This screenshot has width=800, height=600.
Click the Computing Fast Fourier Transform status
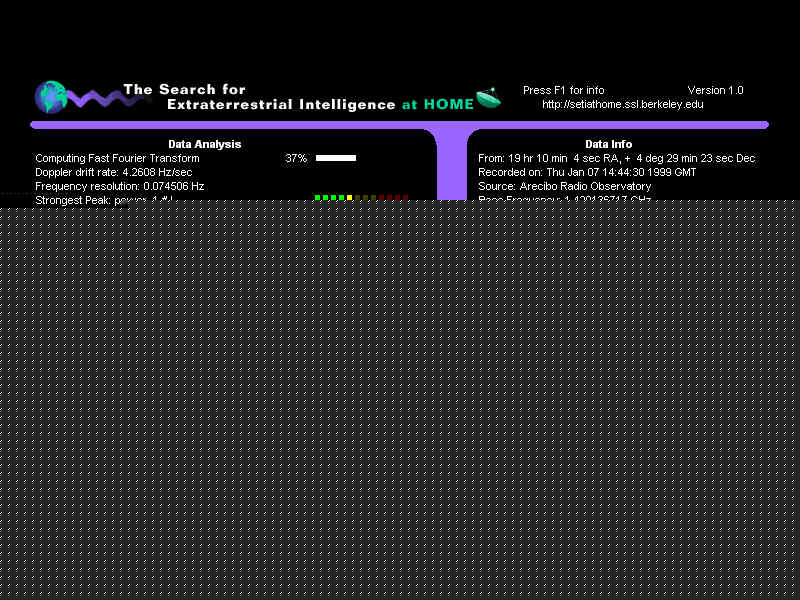click(117, 158)
